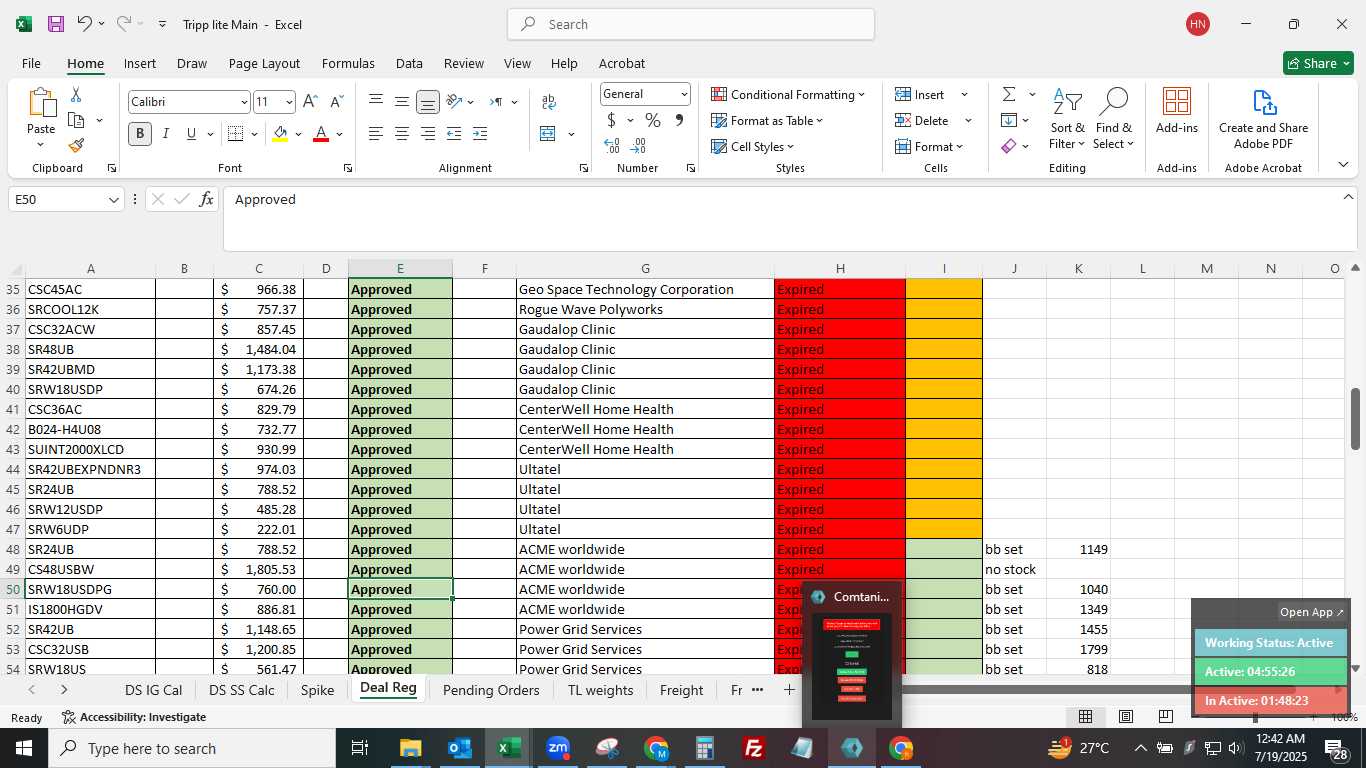Screen dimensions: 1366x768
Task: Activate the Format Painter brush
Action: (76, 145)
